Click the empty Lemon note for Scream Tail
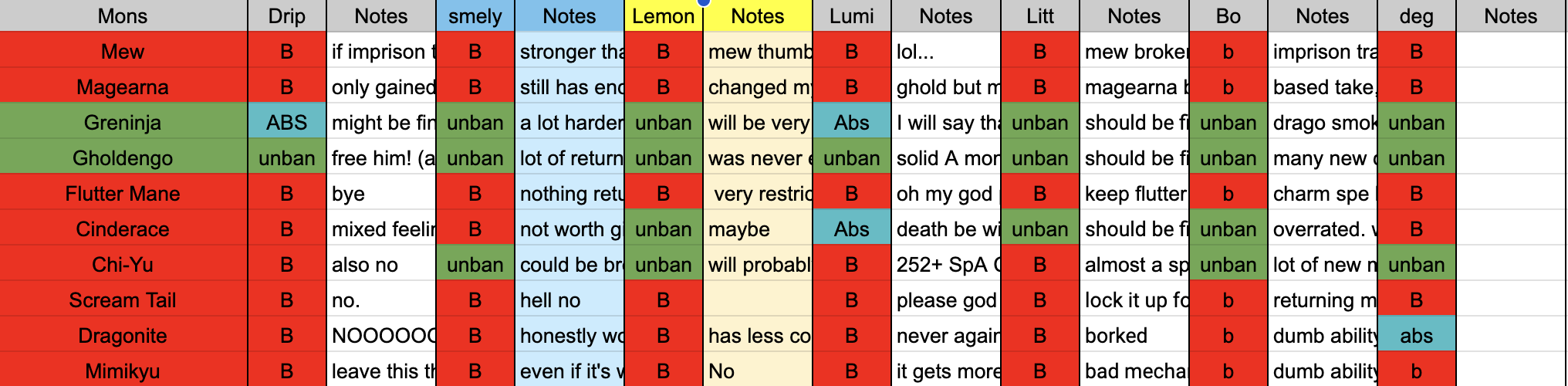Viewport: 1568px width, 386px height. (758, 300)
